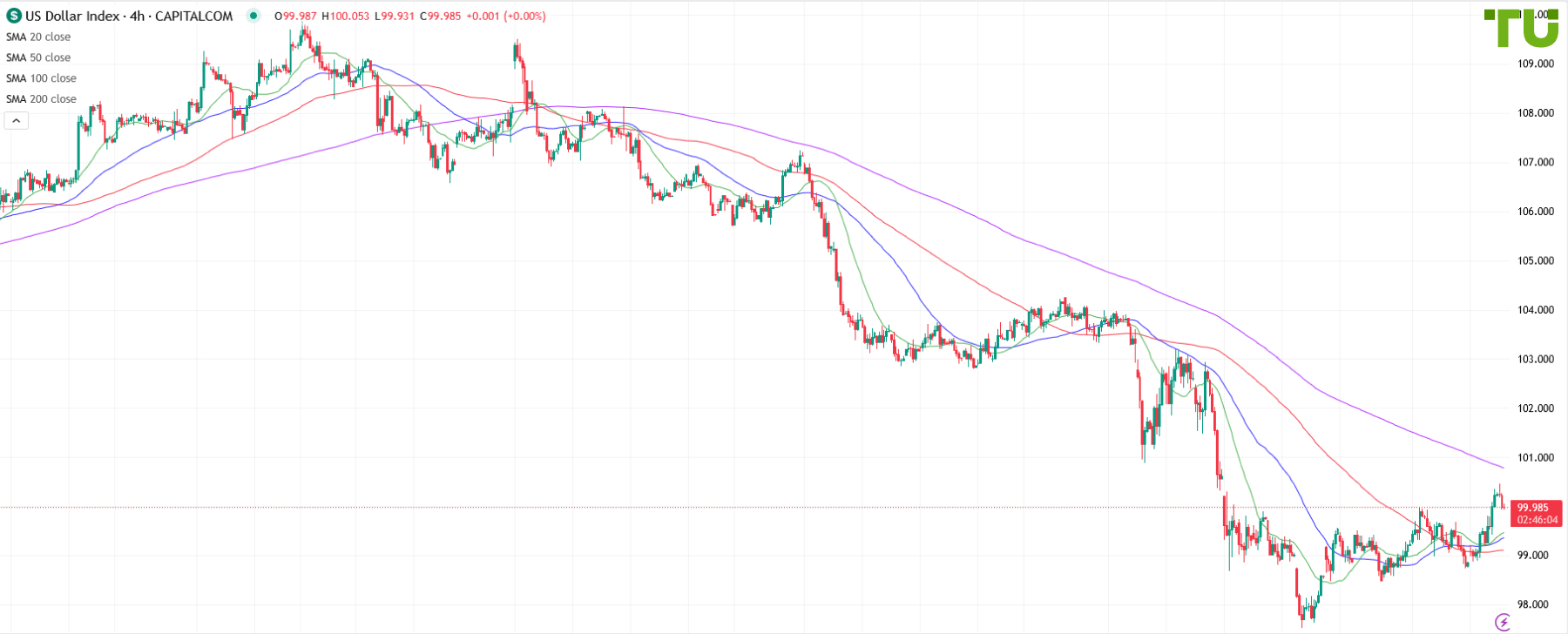Click the 103.000 price axis label
1568x634 pixels.
click(x=1536, y=359)
